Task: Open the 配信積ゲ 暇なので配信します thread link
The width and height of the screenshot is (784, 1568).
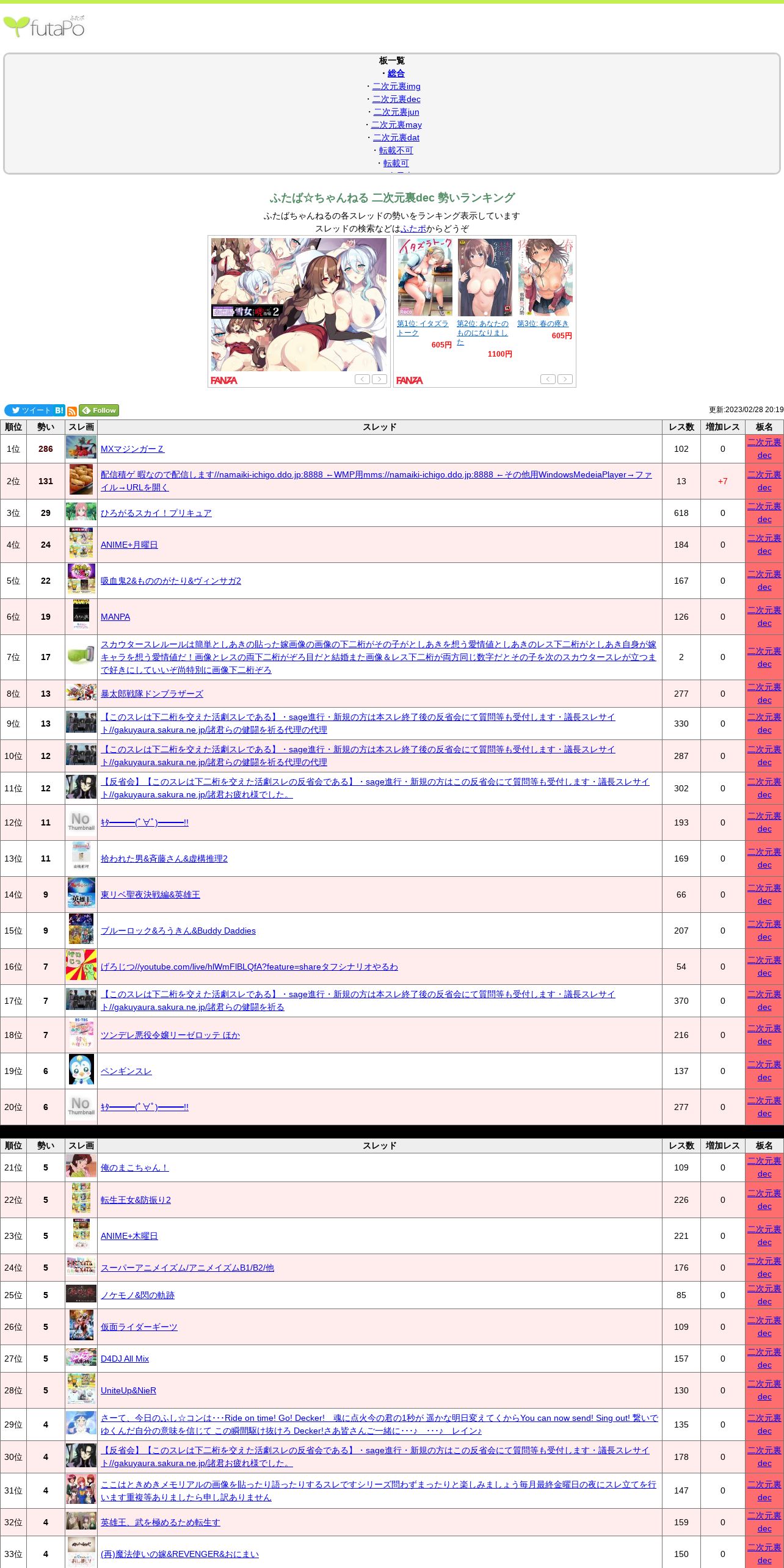Action: (x=376, y=481)
